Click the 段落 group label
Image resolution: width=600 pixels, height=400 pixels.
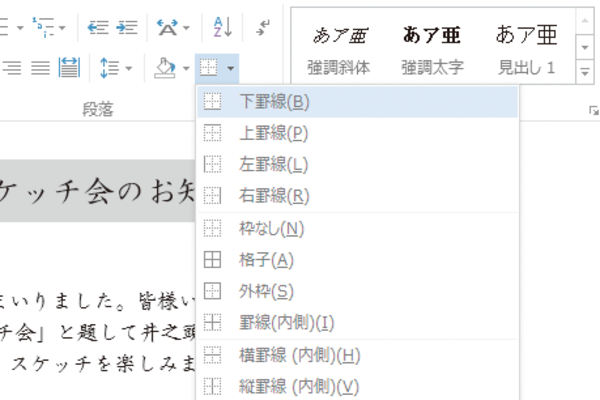[x=98, y=109]
